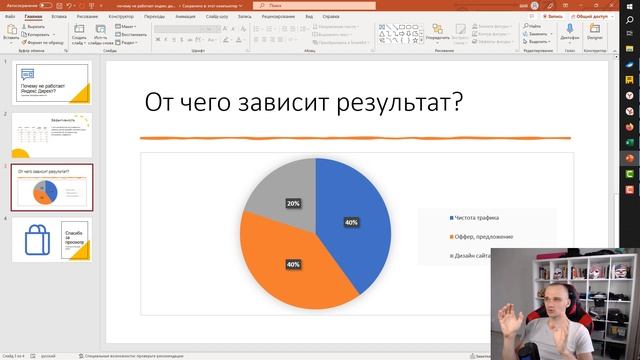The height and width of the screenshot is (360, 640).
Task: Open Firefox from the taskbar
Action: (629, 127)
